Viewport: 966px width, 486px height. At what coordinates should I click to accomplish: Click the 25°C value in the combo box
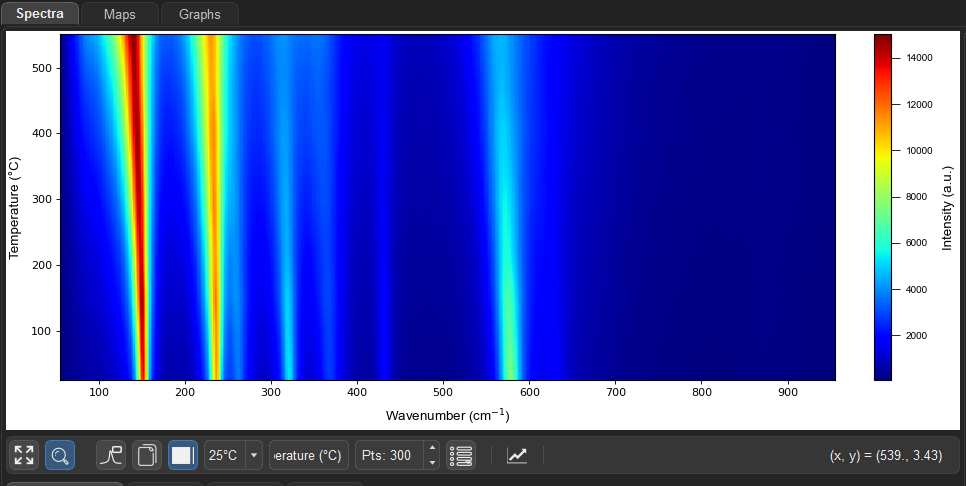[x=224, y=456]
